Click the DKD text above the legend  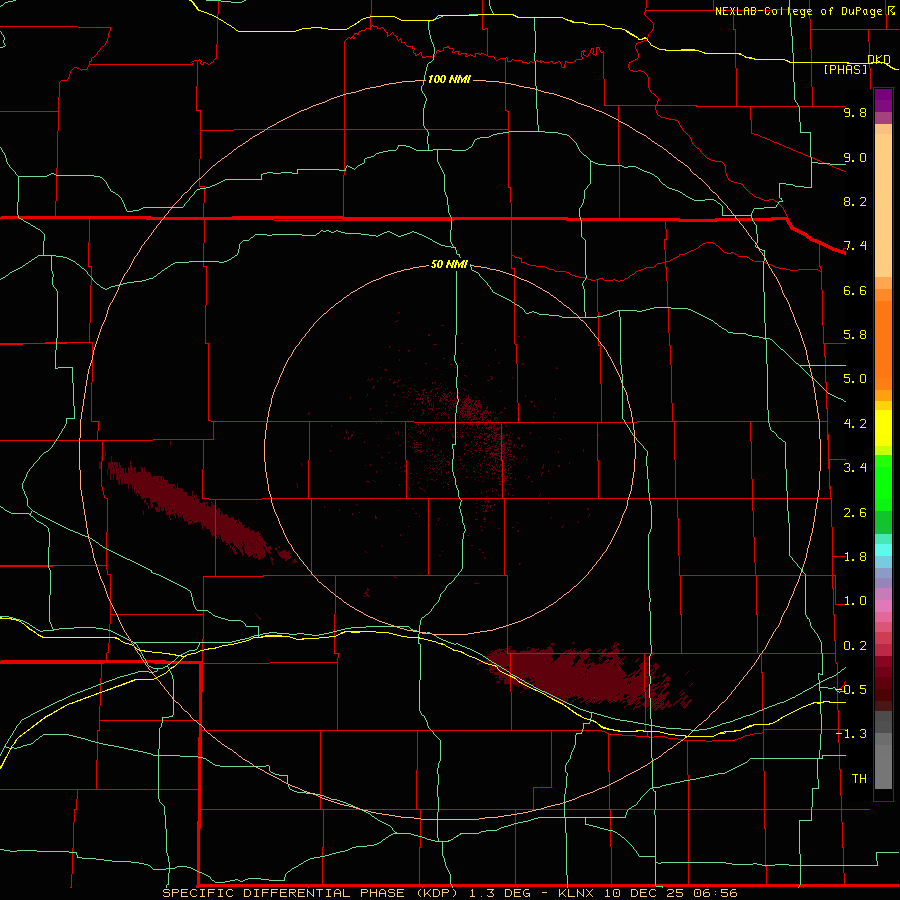[x=879, y=59]
